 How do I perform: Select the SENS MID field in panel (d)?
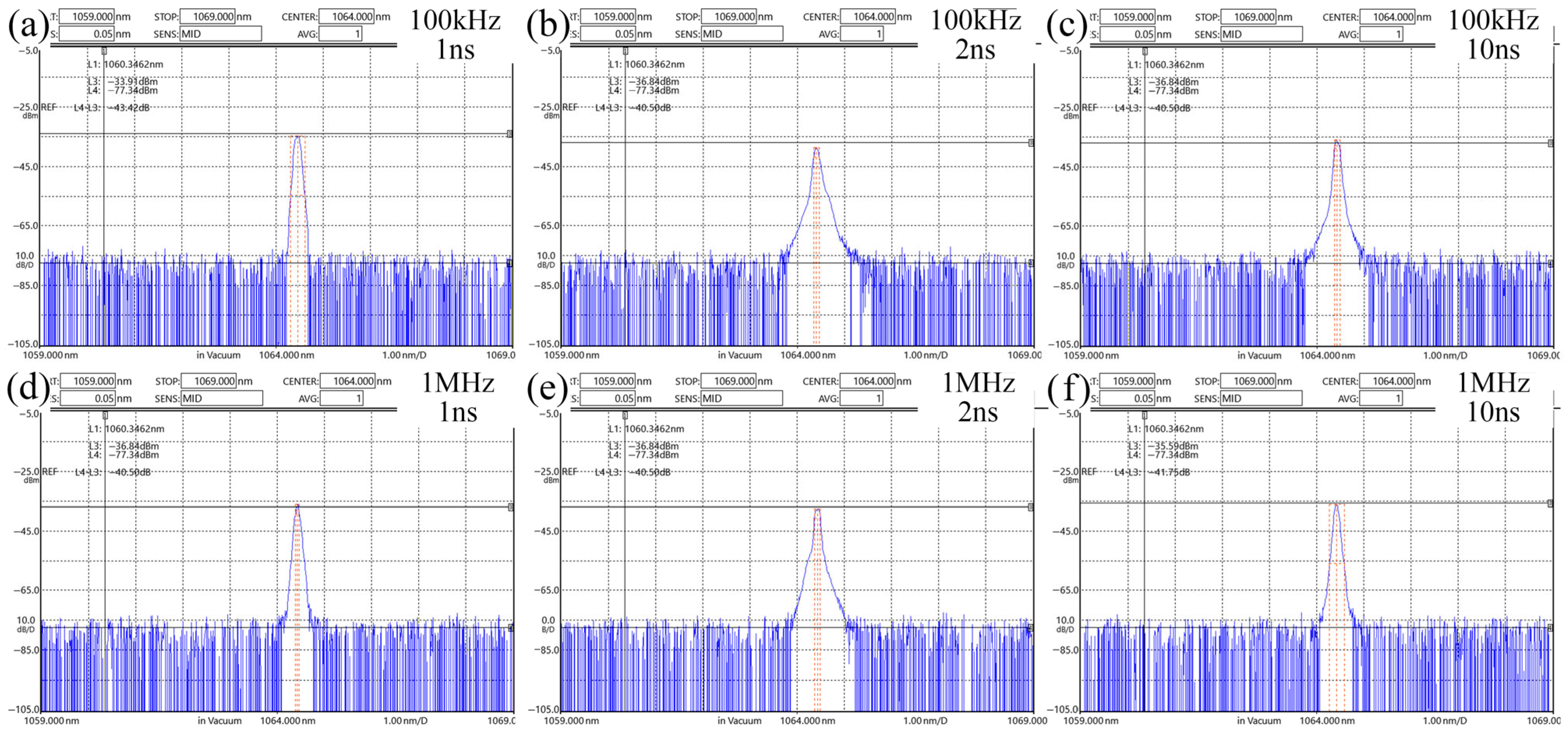pos(222,398)
